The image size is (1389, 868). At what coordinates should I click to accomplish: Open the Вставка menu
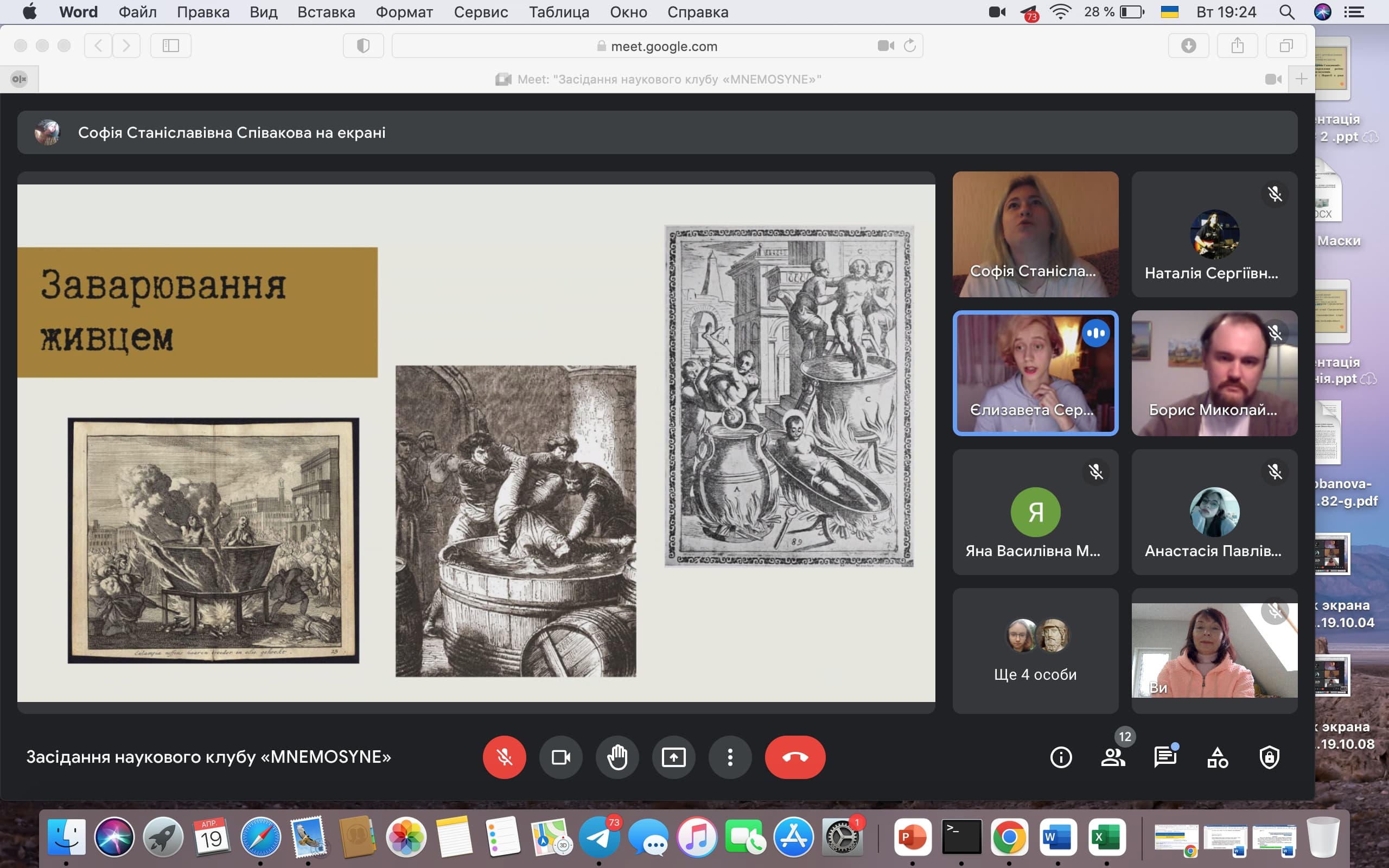click(x=326, y=12)
